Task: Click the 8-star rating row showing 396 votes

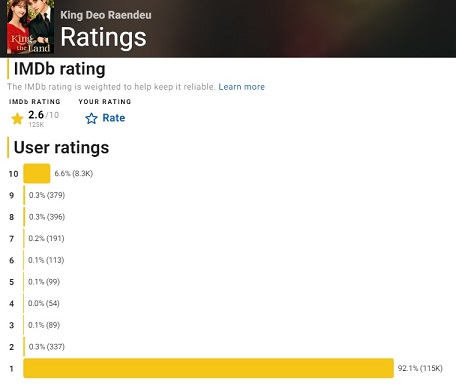Action: tap(37, 217)
